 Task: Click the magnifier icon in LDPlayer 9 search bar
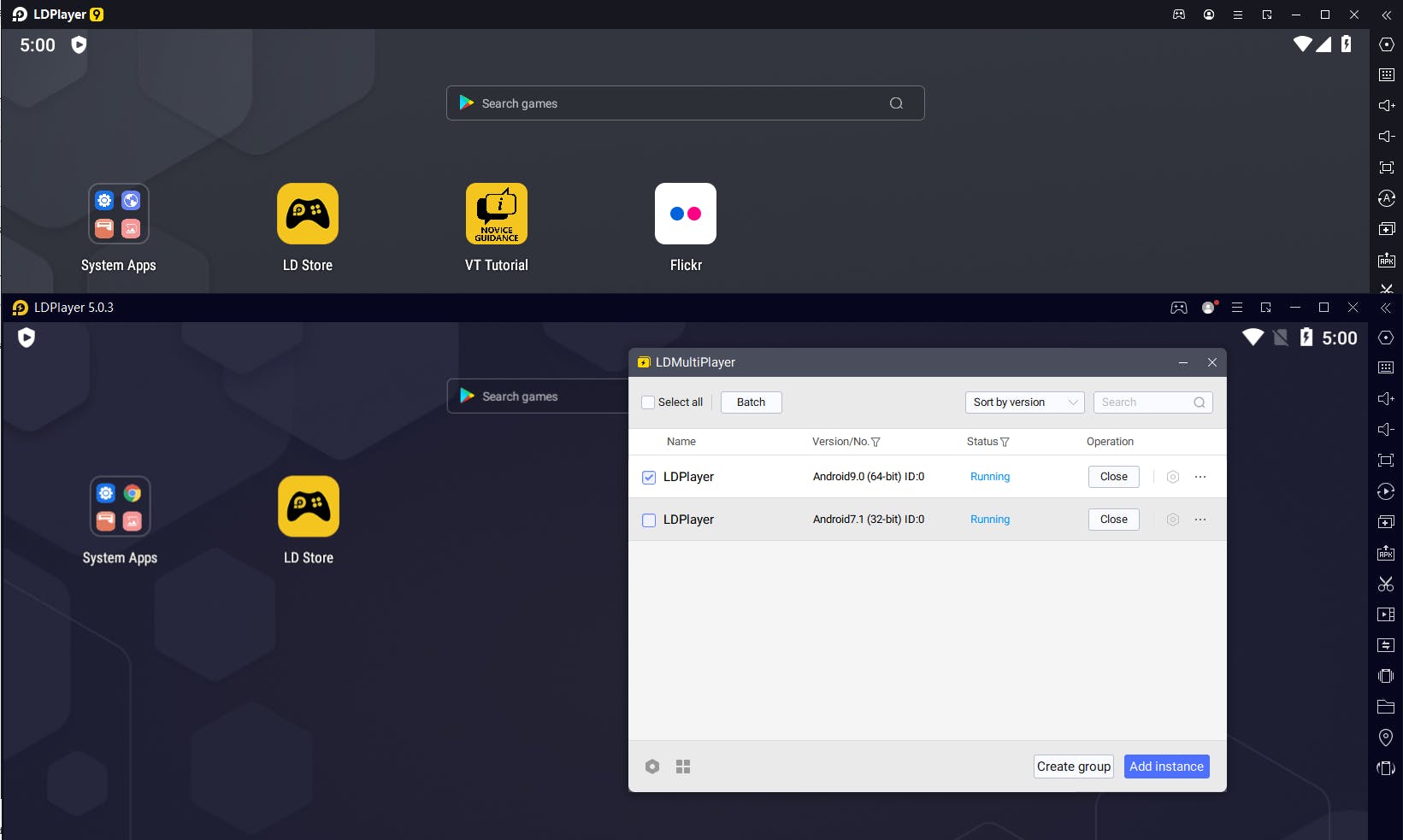coord(896,103)
